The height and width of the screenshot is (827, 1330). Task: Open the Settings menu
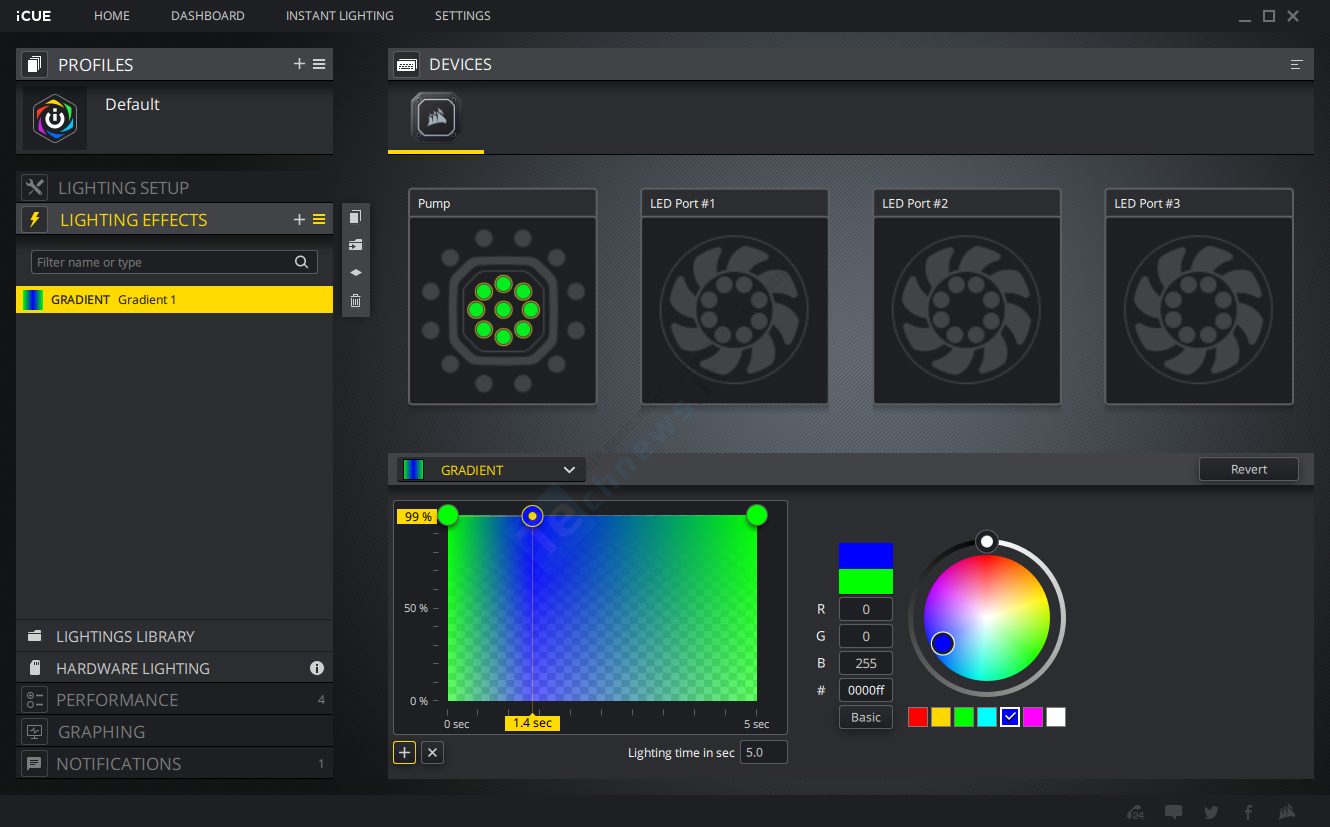pos(463,16)
